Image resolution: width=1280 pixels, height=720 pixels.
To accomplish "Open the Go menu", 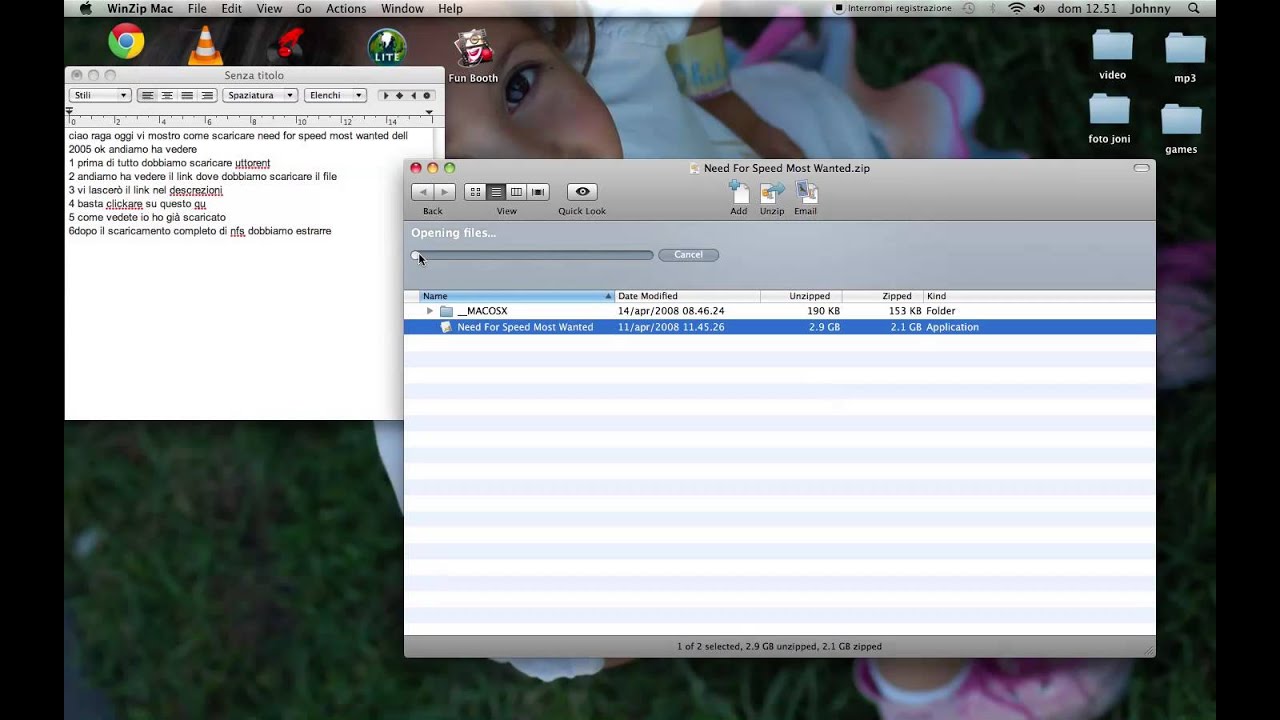I will (304, 8).
